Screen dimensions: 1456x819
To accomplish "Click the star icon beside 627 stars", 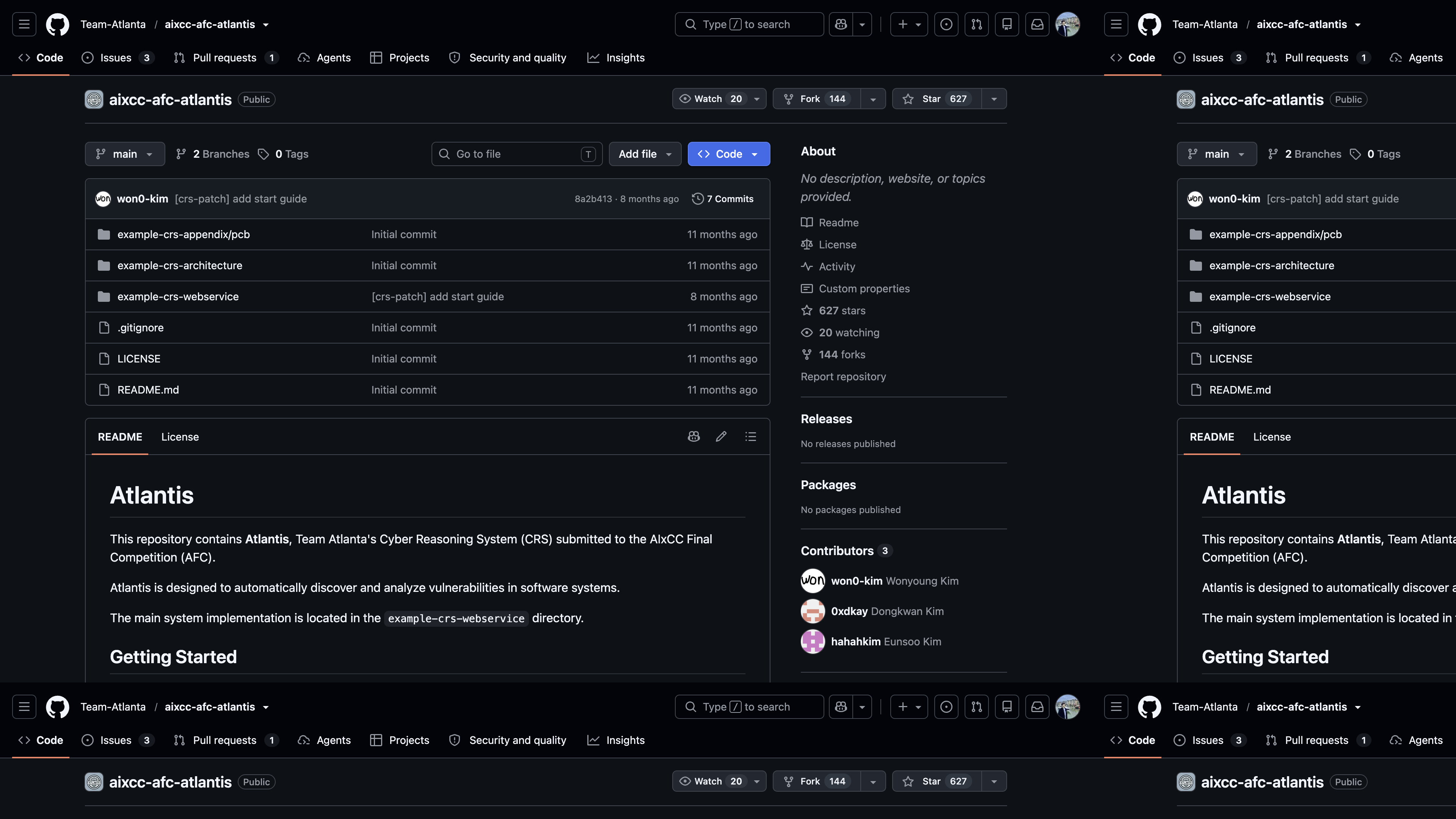I will [806, 310].
